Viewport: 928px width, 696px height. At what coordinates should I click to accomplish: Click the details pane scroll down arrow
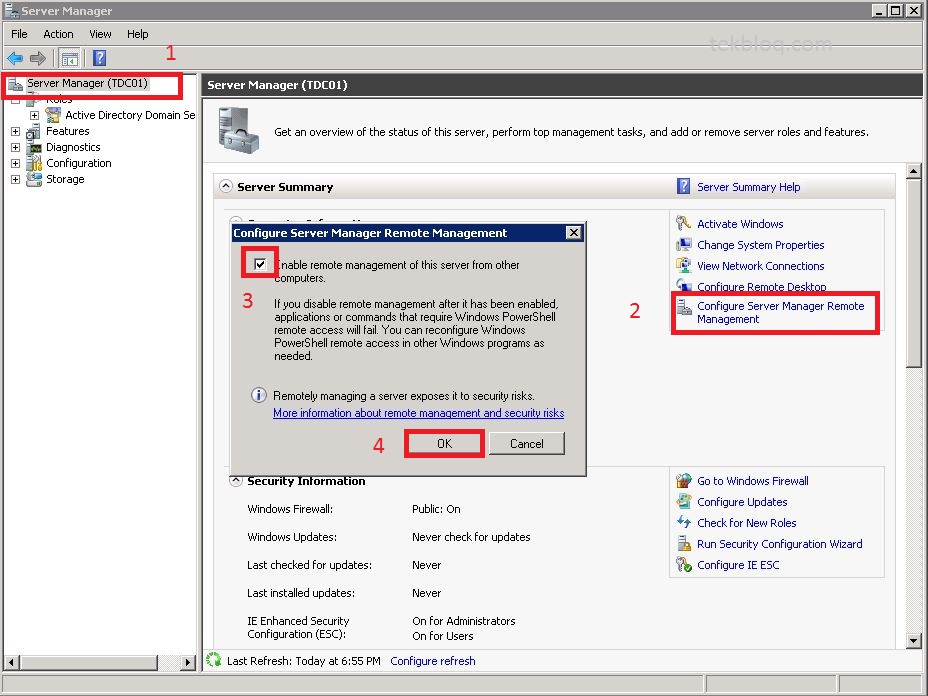[x=913, y=640]
